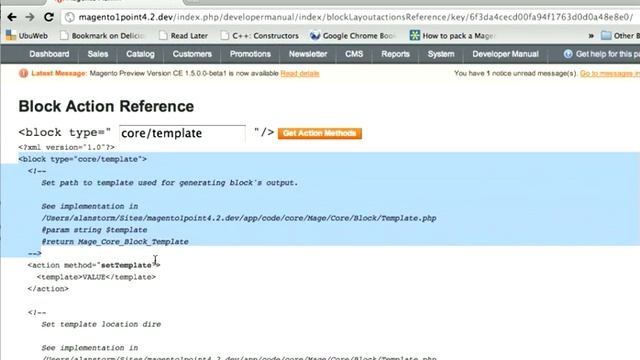Image resolution: width=640 pixels, height=360 pixels.
Task: Go back with the browser back arrow
Action: (12, 17)
